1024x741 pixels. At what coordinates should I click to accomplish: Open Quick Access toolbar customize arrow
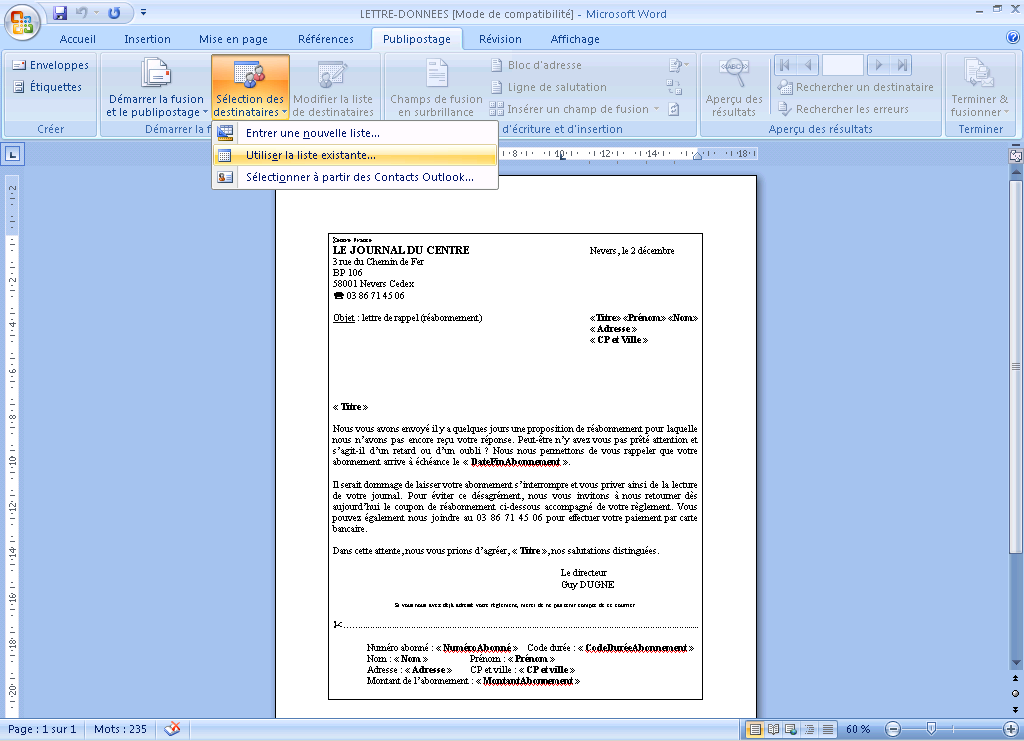143,13
